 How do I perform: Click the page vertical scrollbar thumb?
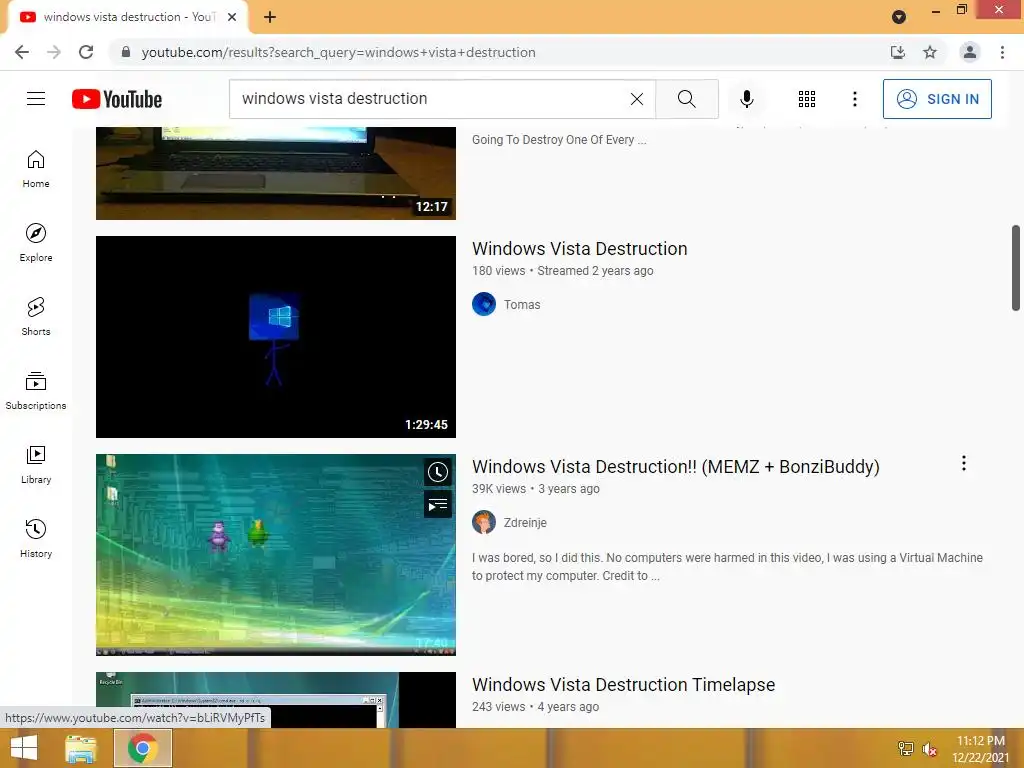pyautogui.click(x=1016, y=268)
